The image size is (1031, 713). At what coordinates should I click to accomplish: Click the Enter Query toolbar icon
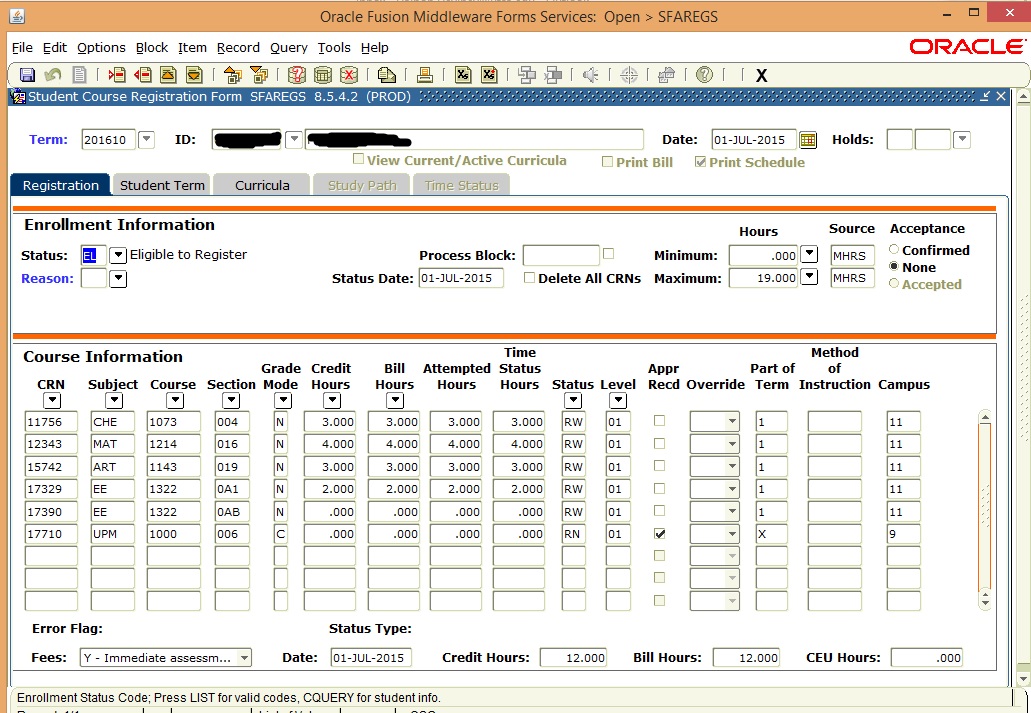[297, 75]
